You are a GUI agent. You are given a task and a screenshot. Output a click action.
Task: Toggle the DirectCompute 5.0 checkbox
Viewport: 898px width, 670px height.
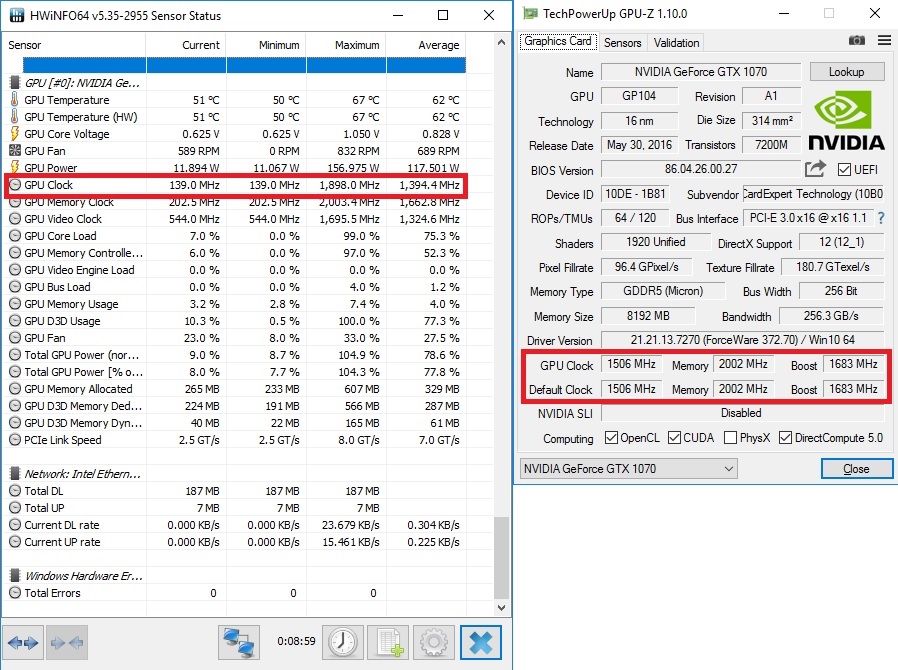pos(785,438)
